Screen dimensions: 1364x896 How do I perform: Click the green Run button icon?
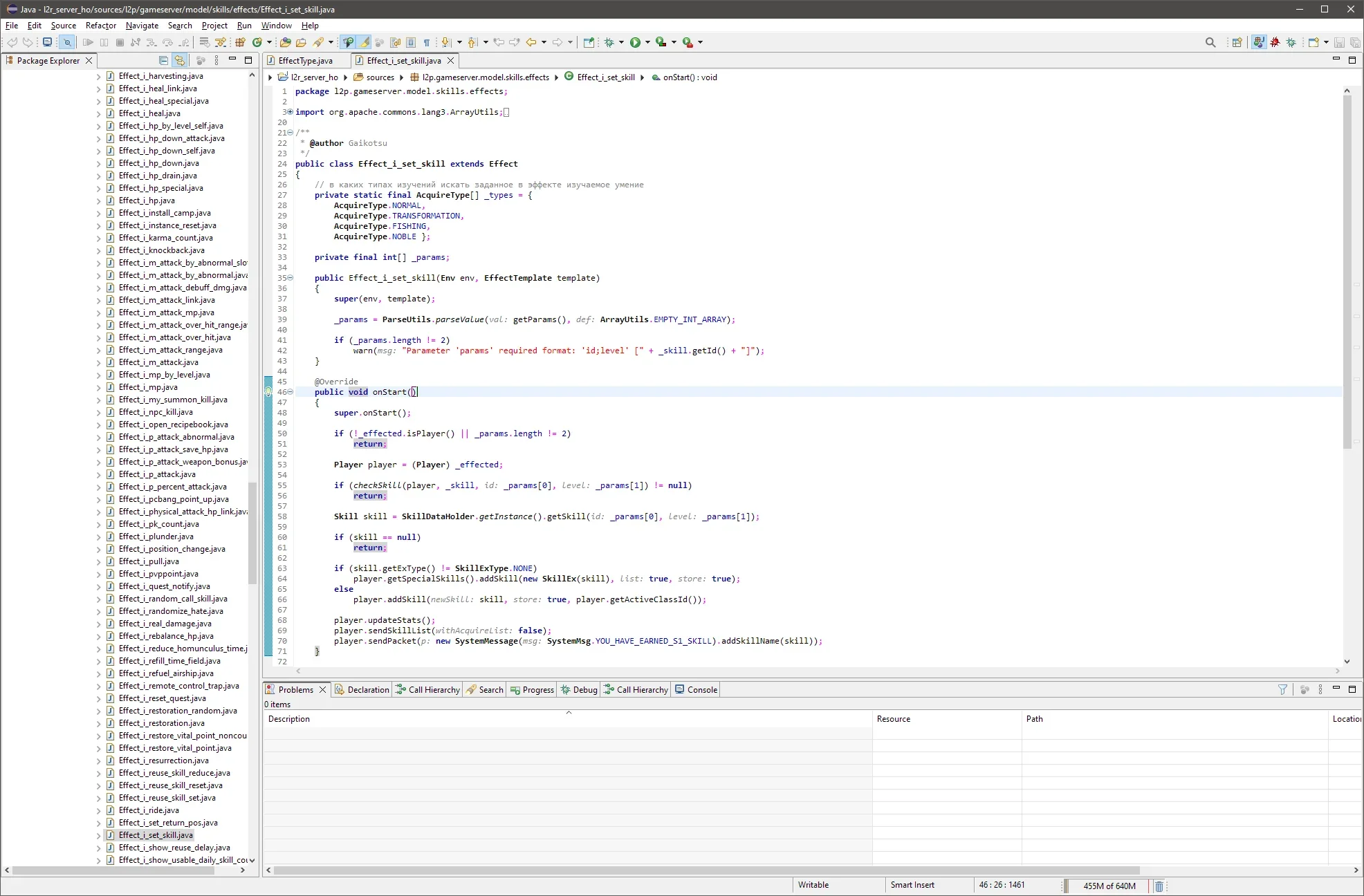(635, 42)
